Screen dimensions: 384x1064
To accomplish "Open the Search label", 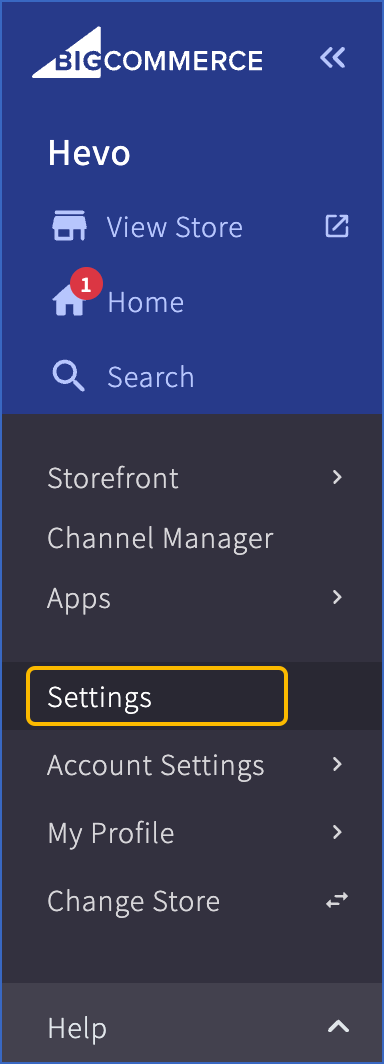I will click(x=151, y=377).
